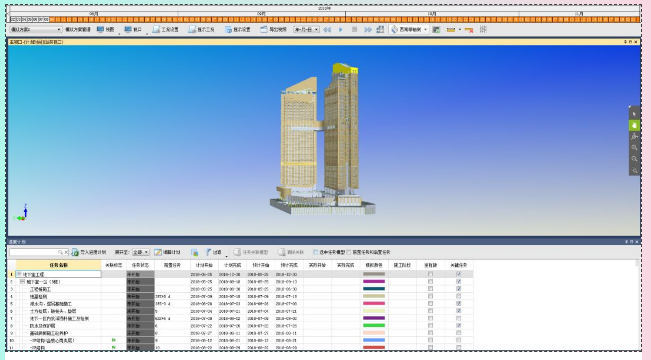Open the simulation scheme dropdown at top left
The width and height of the screenshot is (651, 360).
point(36,29)
